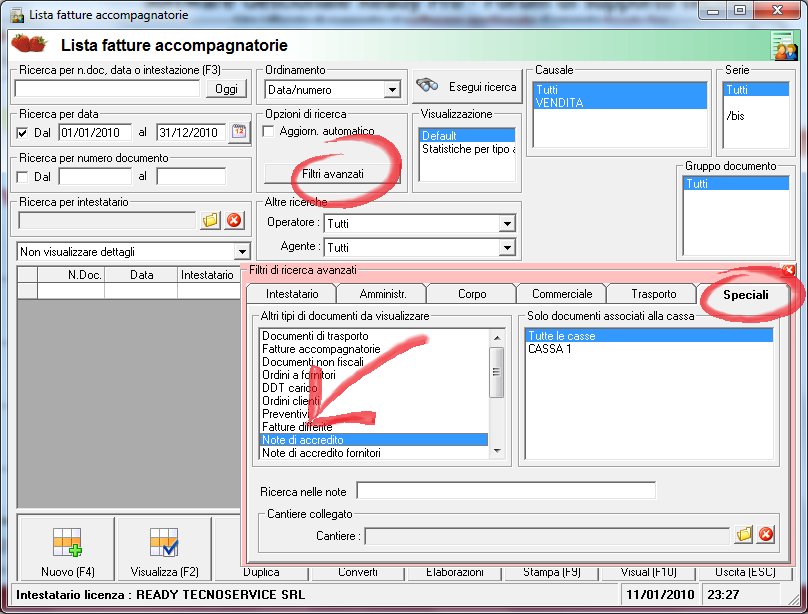The image size is (808, 614).
Task: Close the Filtri di ricerca avanzati panel
Action: [x=788, y=270]
